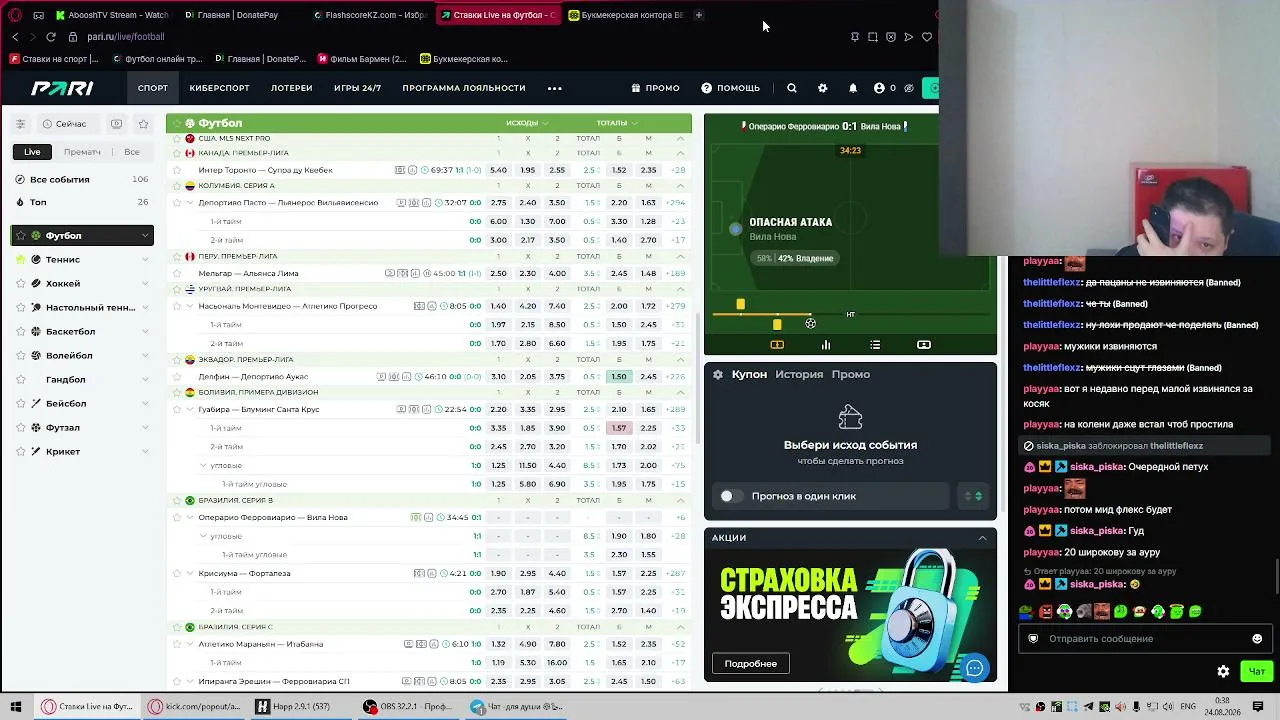Viewport: 1280px width, 720px height.
Task: Collapse Депортиво Пасто match sub-rows
Action: pos(190,203)
